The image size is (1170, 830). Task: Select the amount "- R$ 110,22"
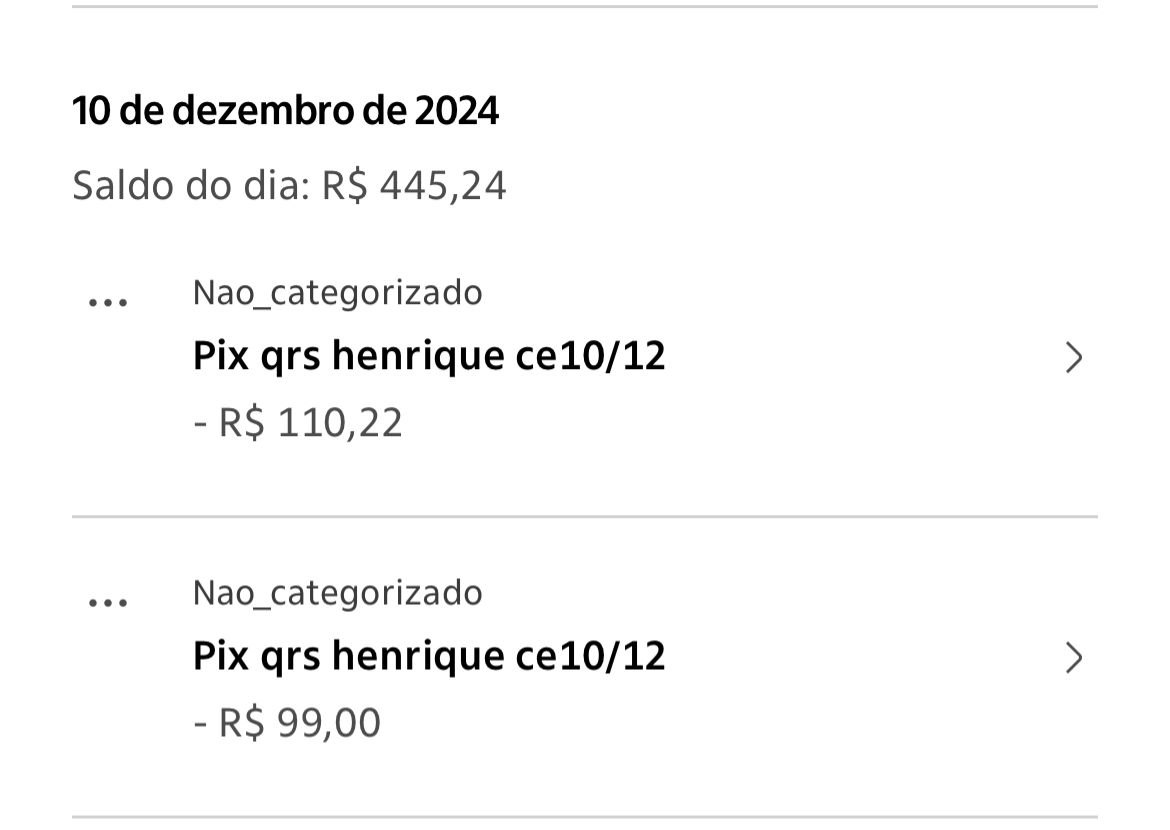point(298,422)
